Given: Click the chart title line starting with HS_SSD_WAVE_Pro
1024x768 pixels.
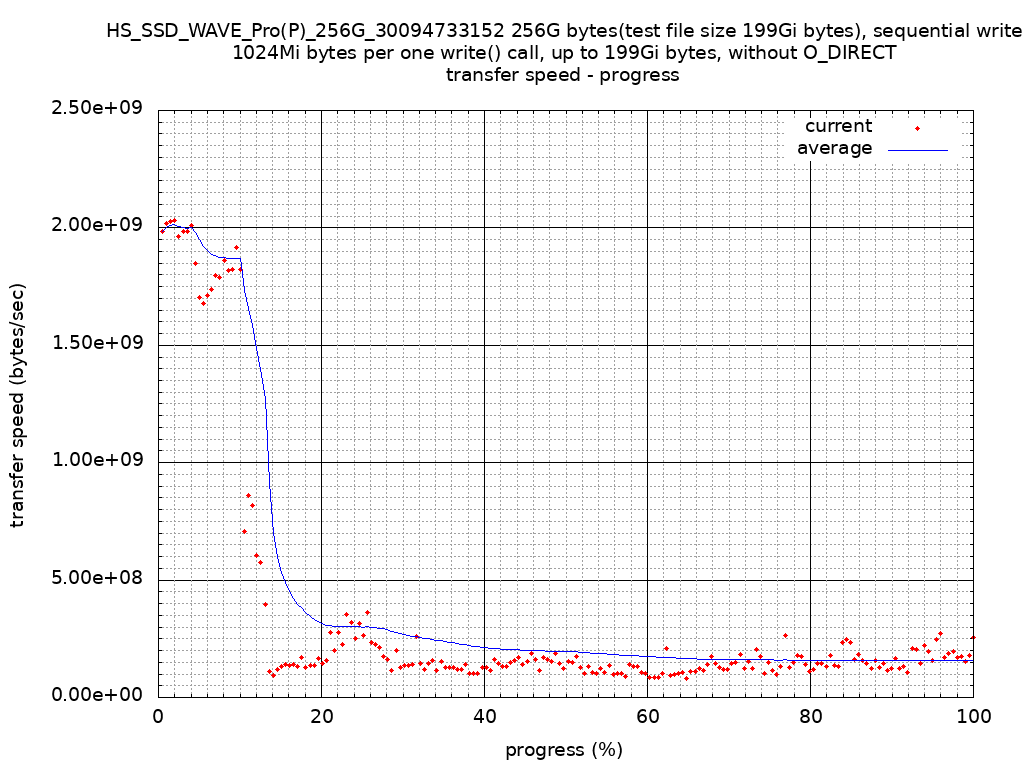Looking at the screenshot, I should point(564,31).
